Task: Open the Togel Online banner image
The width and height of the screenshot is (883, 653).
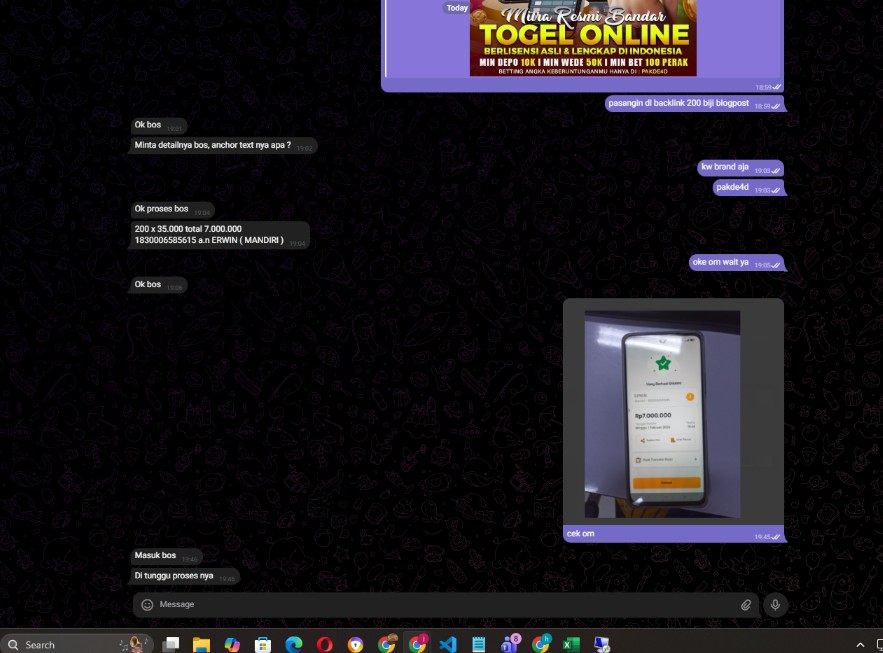Action: [x=583, y=38]
